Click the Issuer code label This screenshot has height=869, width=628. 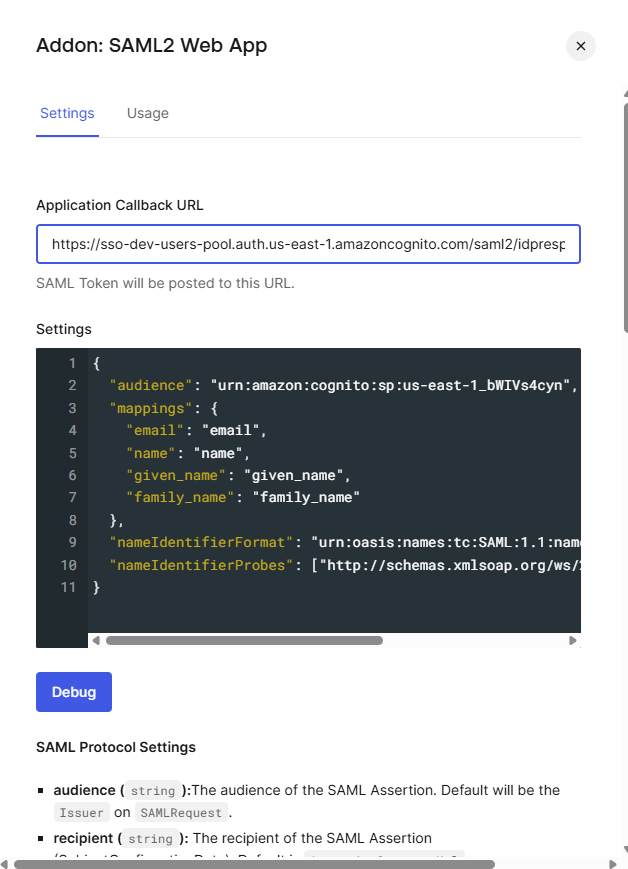pos(81,813)
